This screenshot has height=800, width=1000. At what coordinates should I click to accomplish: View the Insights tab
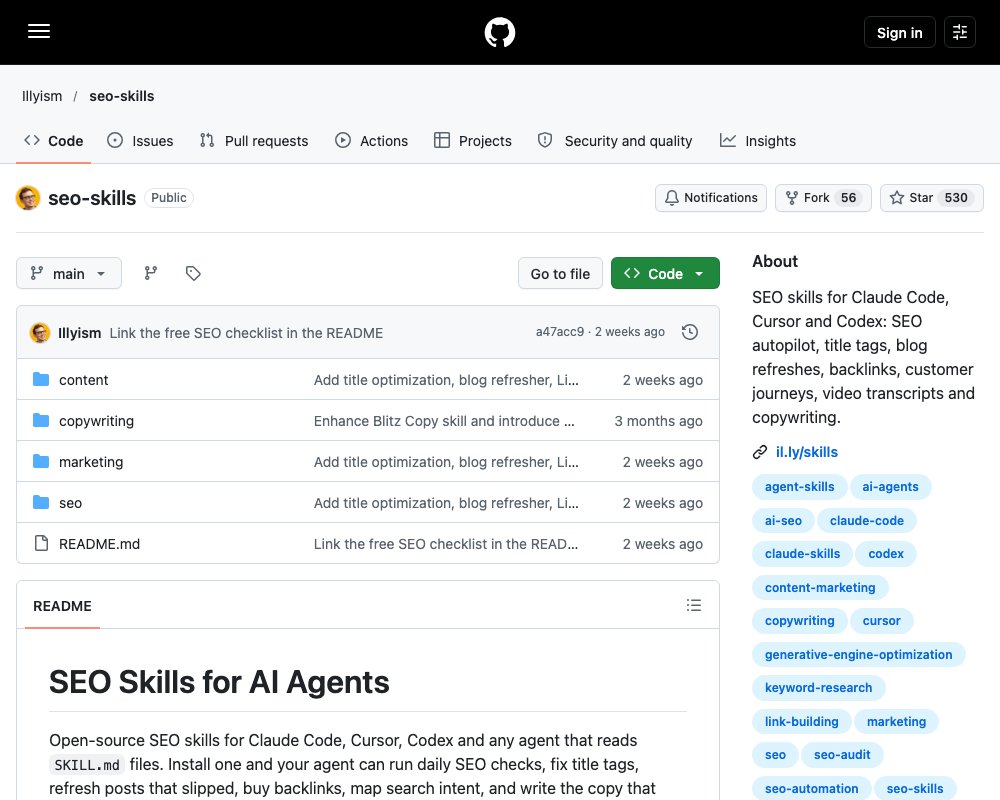(758, 141)
